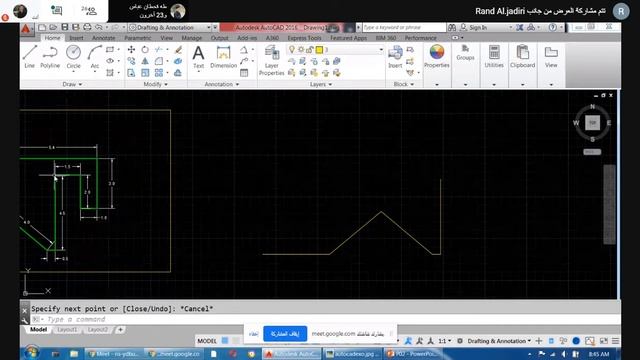Select the Trim tool
This screenshot has height=360, width=640.
point(159,50)
